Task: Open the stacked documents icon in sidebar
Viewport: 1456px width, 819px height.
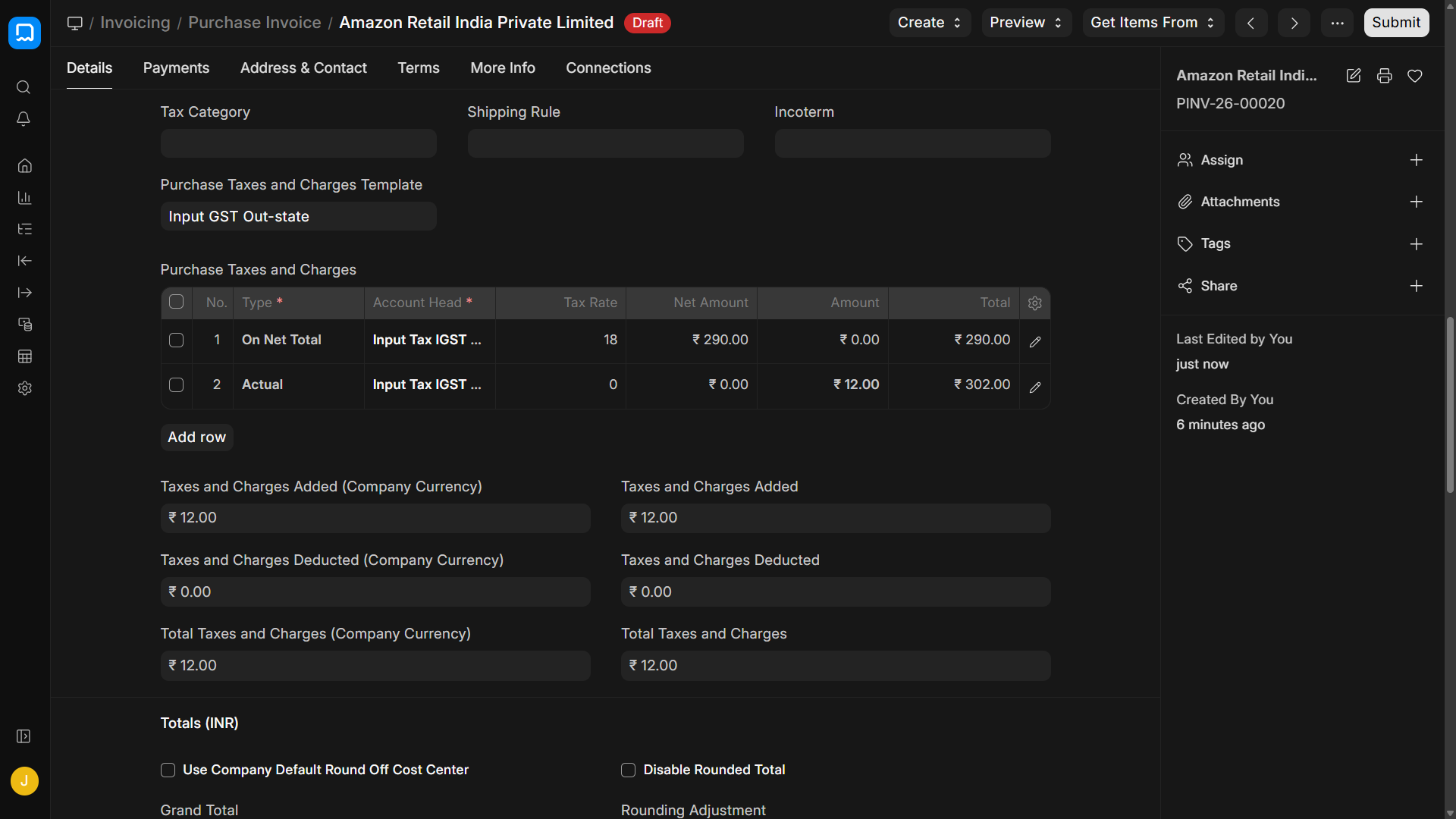Action: [24, 325]
